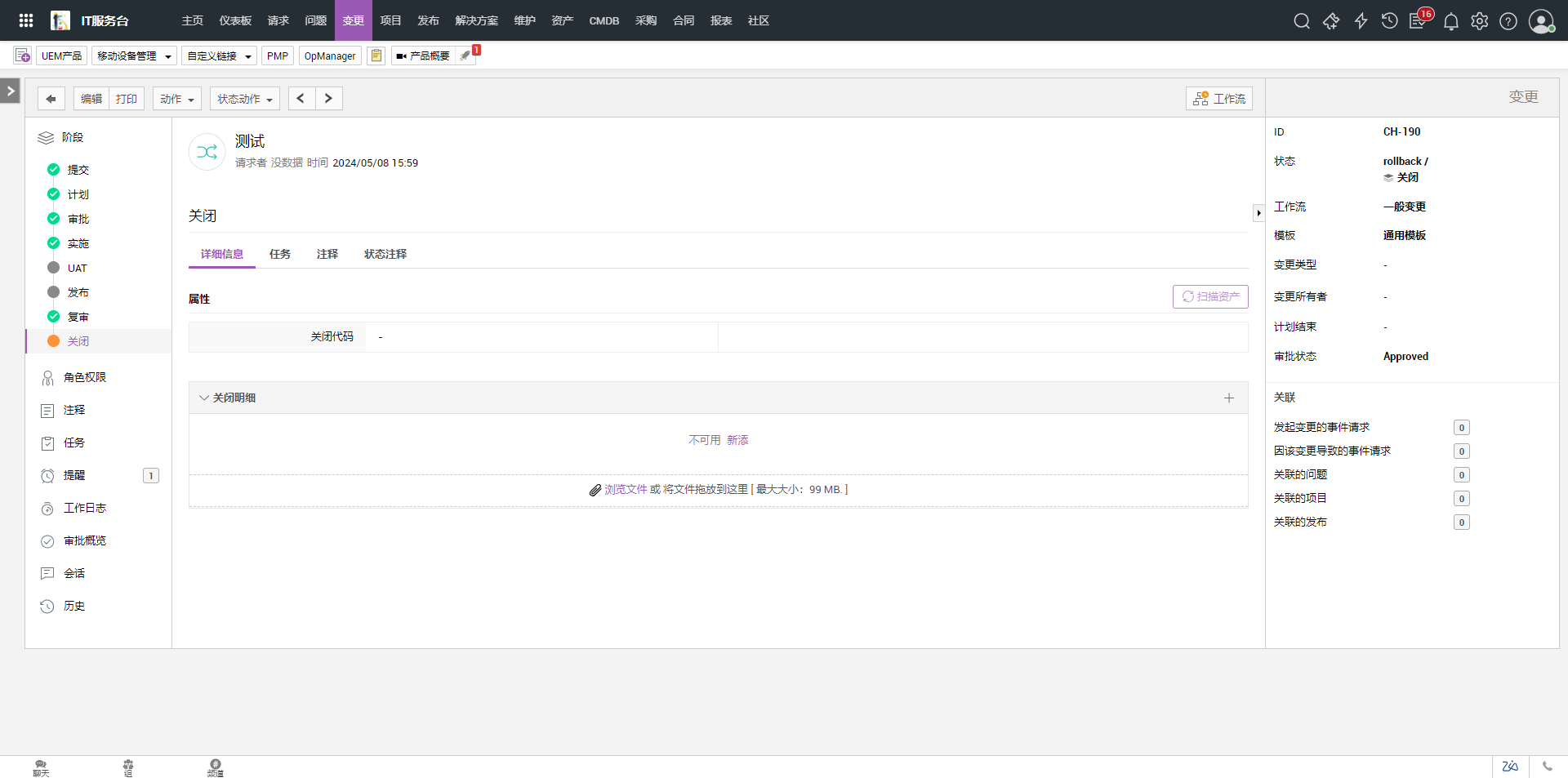Open the 资产 menu in top navigation

pos(562,20)
